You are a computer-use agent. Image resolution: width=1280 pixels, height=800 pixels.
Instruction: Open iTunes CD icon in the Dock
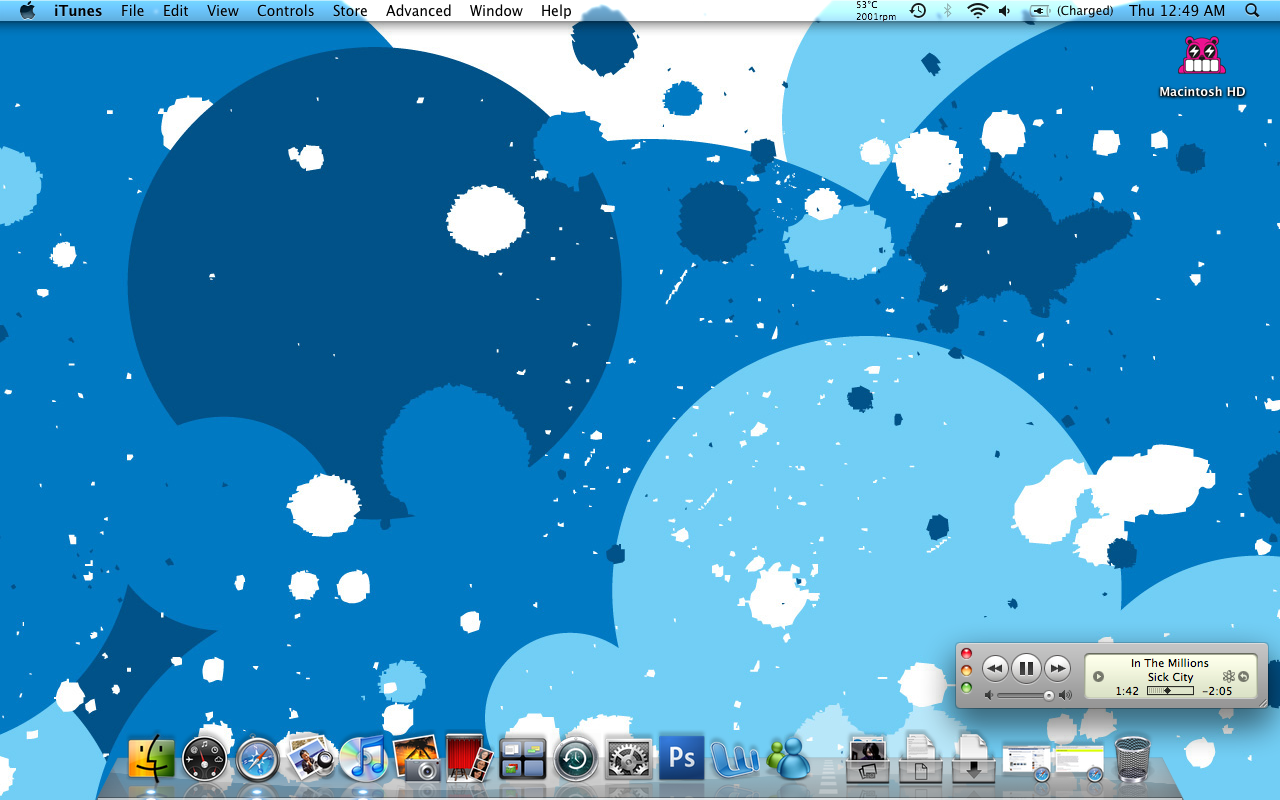(364, 758)
